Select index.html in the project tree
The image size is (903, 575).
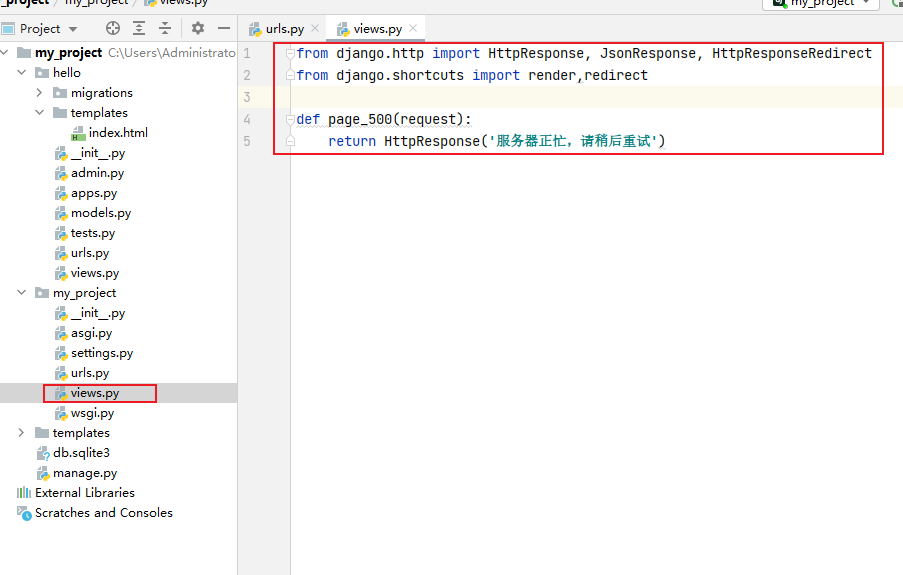click(118, 133)
